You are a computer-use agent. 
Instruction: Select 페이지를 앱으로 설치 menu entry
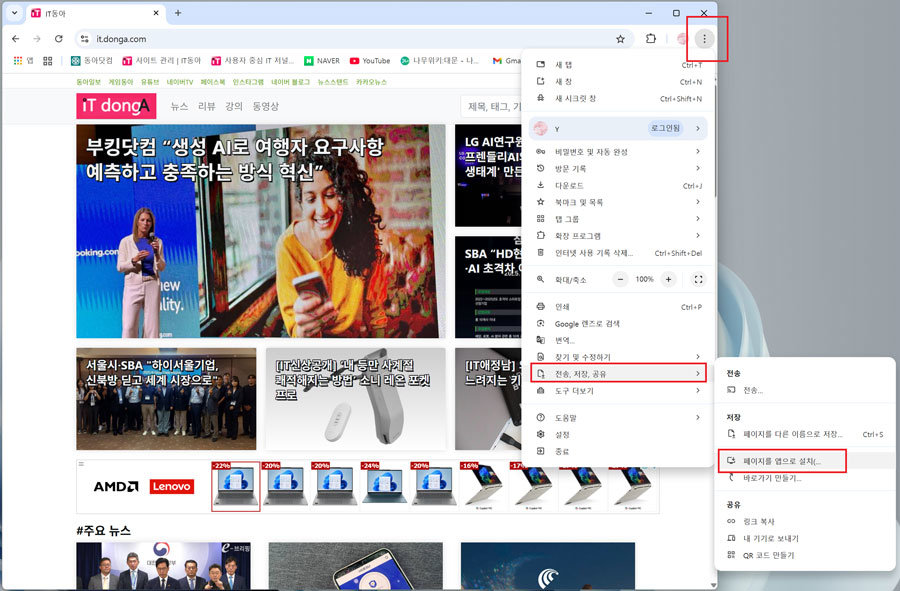point(781,461)
